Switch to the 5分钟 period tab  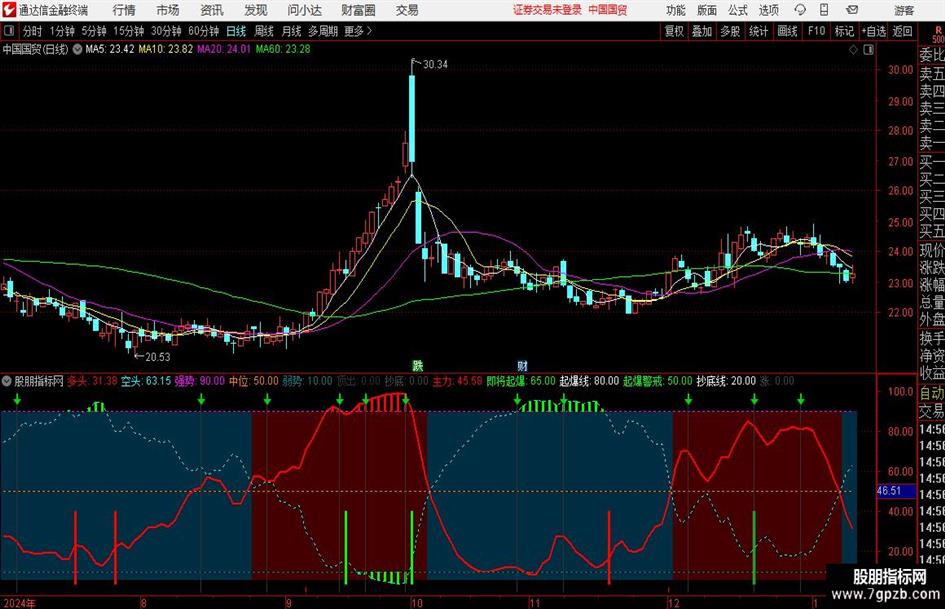pyautogui.click(x=93, y=31)
